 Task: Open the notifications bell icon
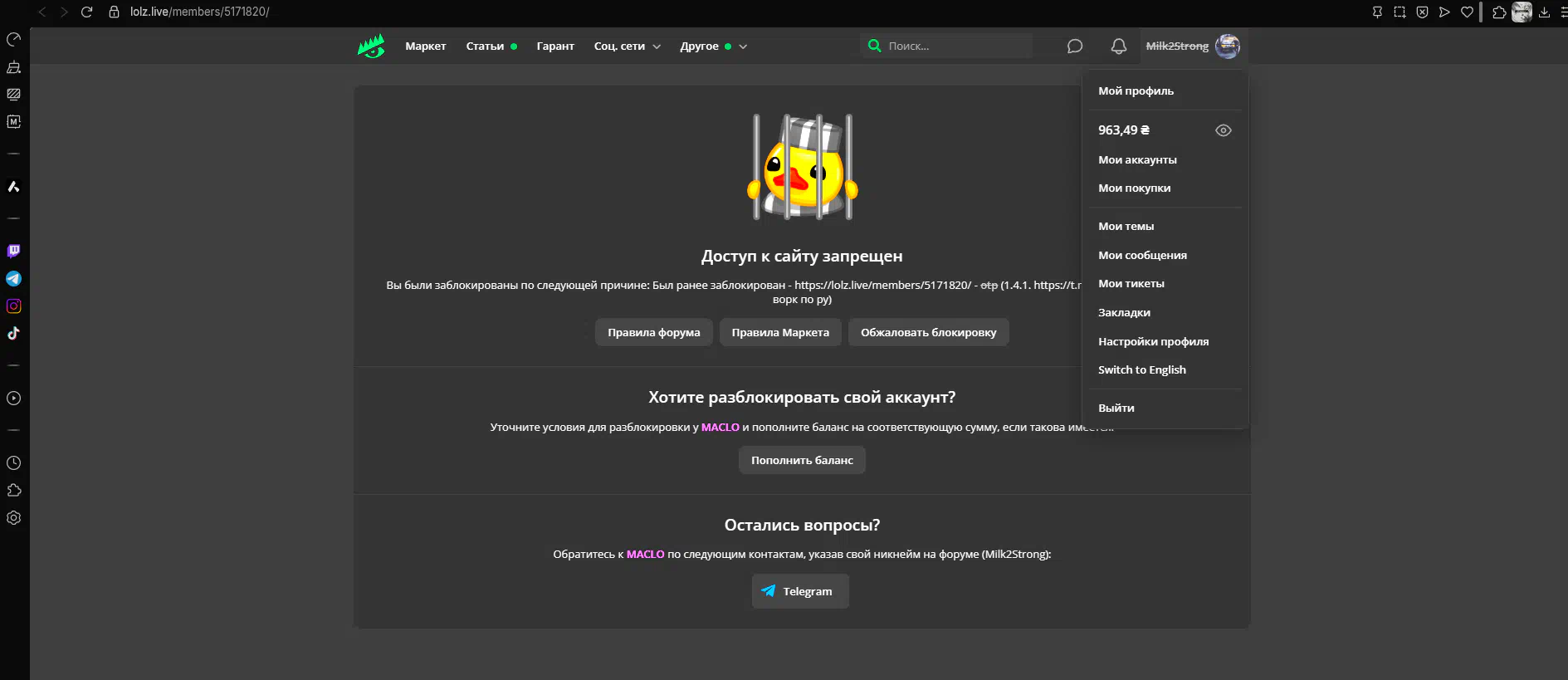[x=1119, y=46]
